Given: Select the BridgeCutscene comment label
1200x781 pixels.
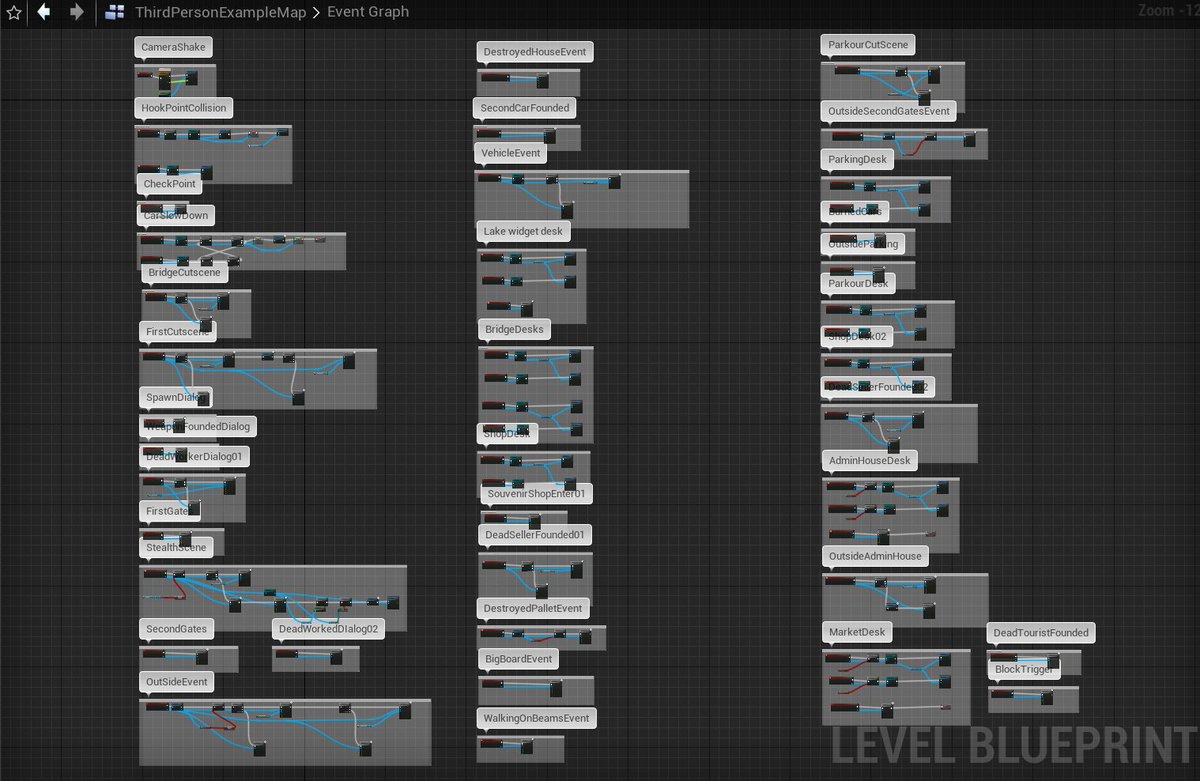Looking at the screenshot, I should 186,272.
